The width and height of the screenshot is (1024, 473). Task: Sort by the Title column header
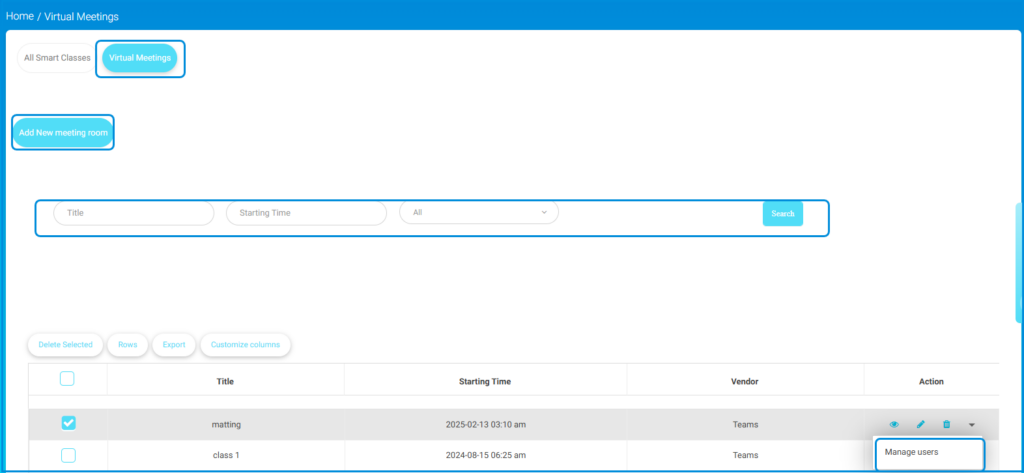(x=225, y=382)
